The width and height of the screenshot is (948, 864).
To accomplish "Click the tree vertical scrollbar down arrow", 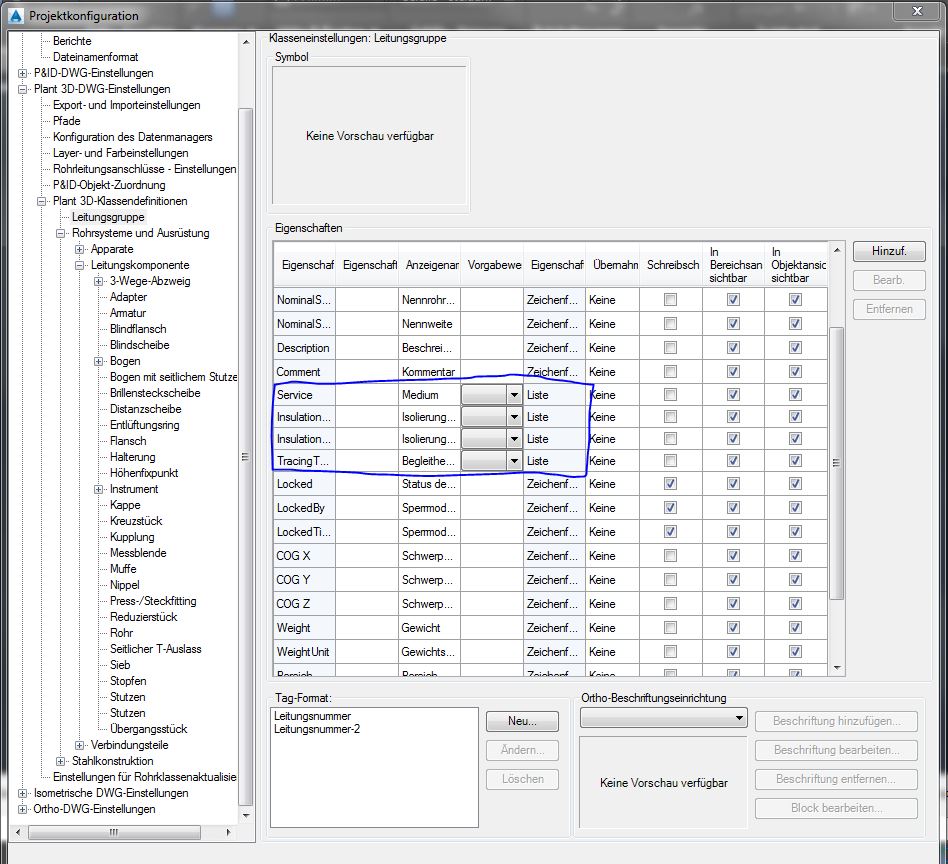I will tap(246, 816).
